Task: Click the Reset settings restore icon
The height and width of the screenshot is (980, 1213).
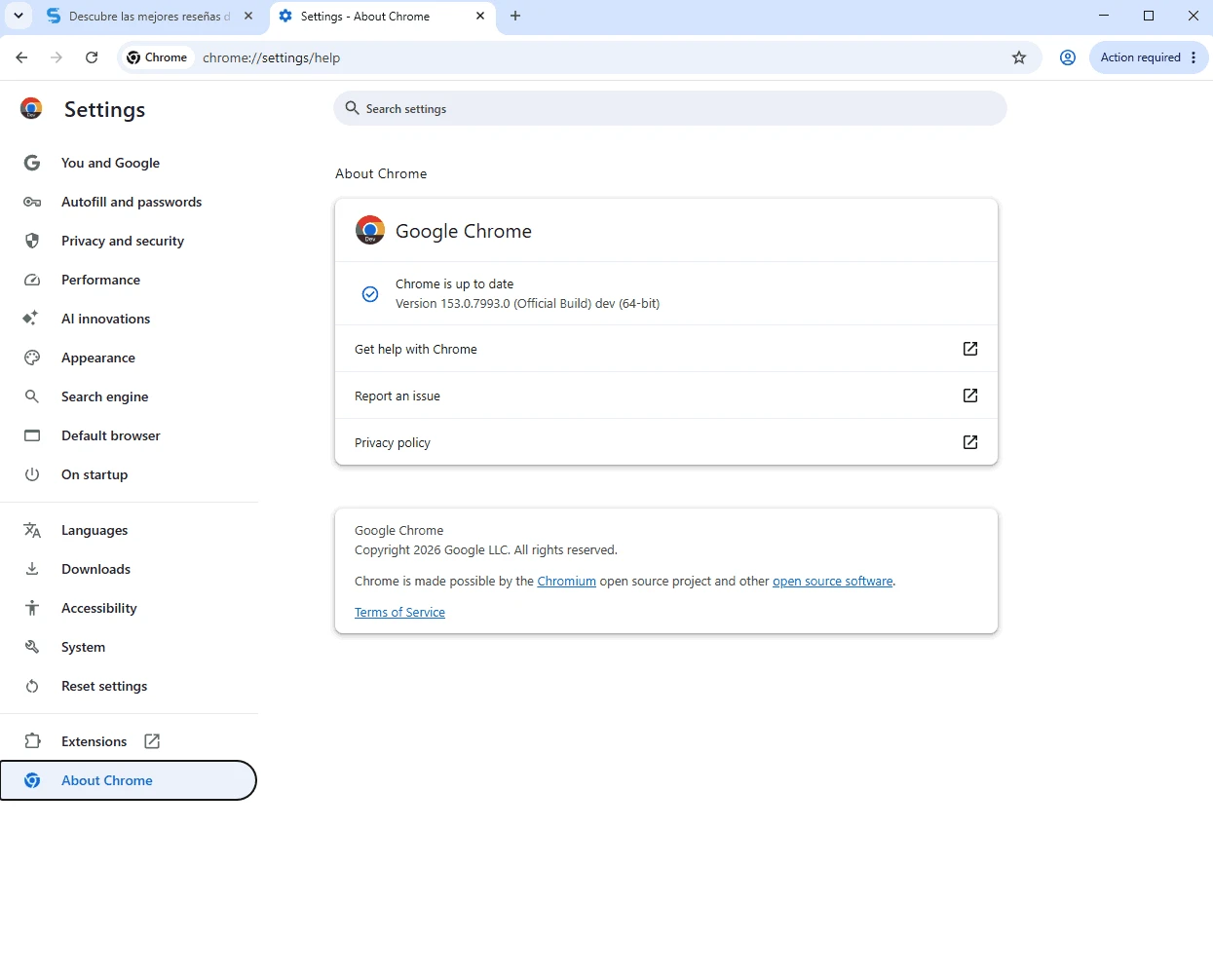Action: pyautogui.click(x=32, y=686)
